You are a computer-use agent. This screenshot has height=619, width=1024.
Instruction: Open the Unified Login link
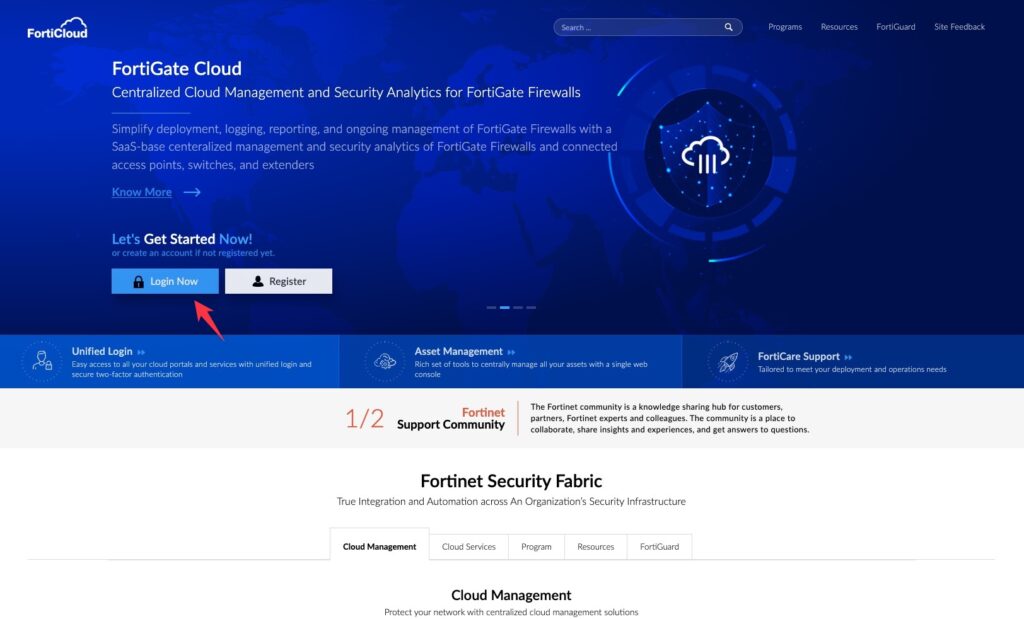tap(102, 351)
